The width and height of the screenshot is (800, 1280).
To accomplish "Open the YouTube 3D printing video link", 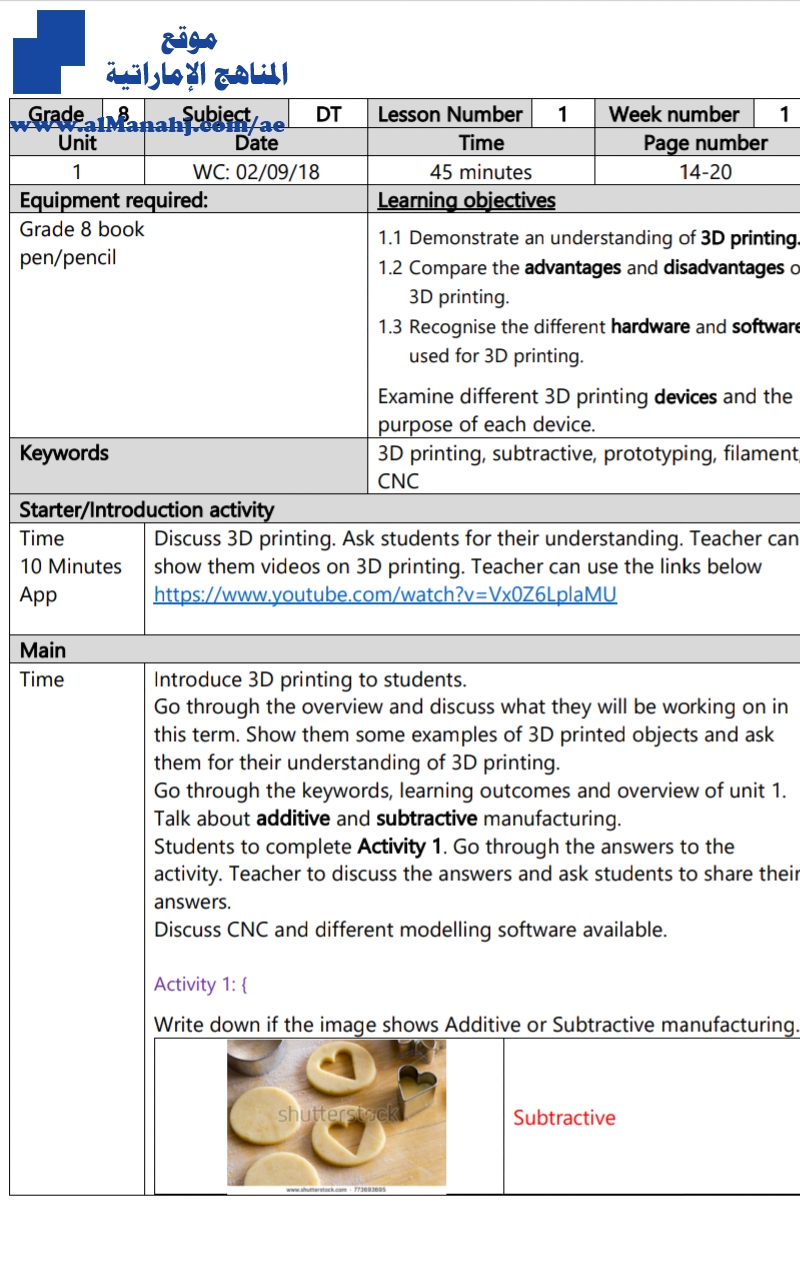I will pyautogui.click(x=385, y=595).
